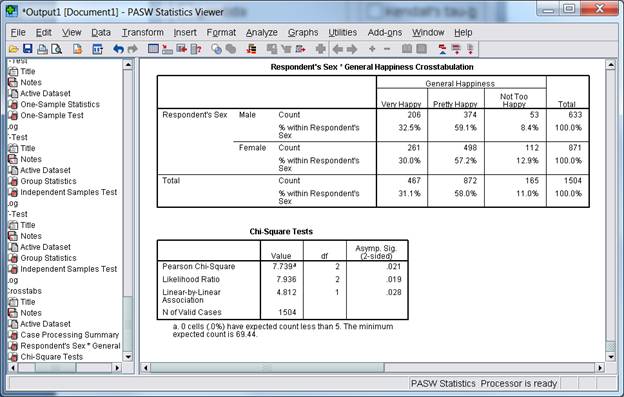Open Print Preview from the toolbar
The image size is (624, 397).
click(57, 49)
